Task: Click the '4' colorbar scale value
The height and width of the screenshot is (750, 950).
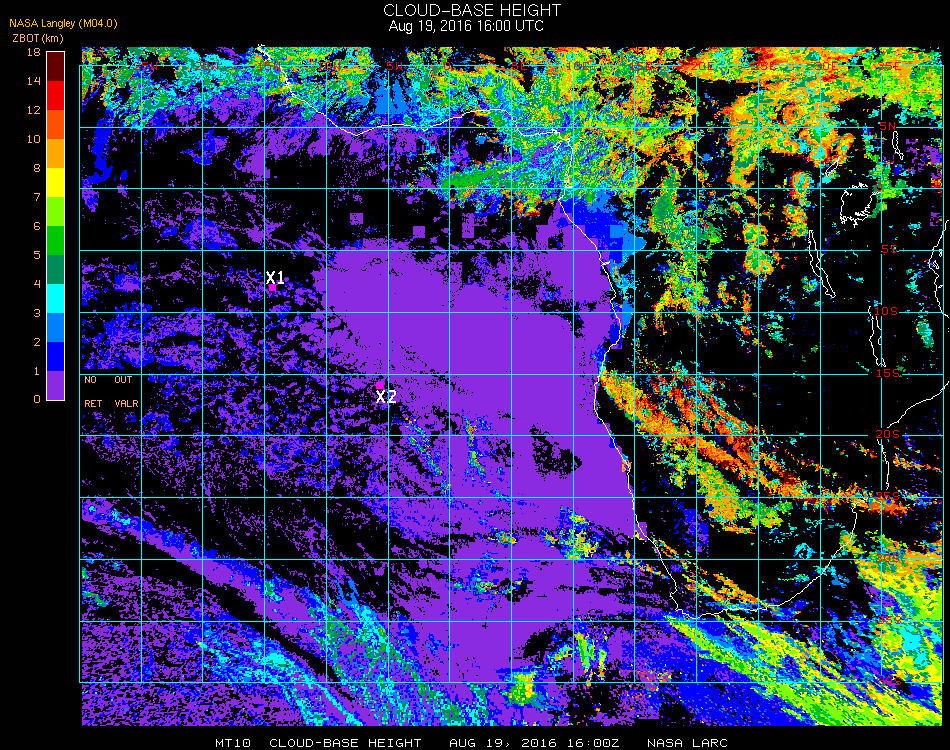Action: click(37, 284)
